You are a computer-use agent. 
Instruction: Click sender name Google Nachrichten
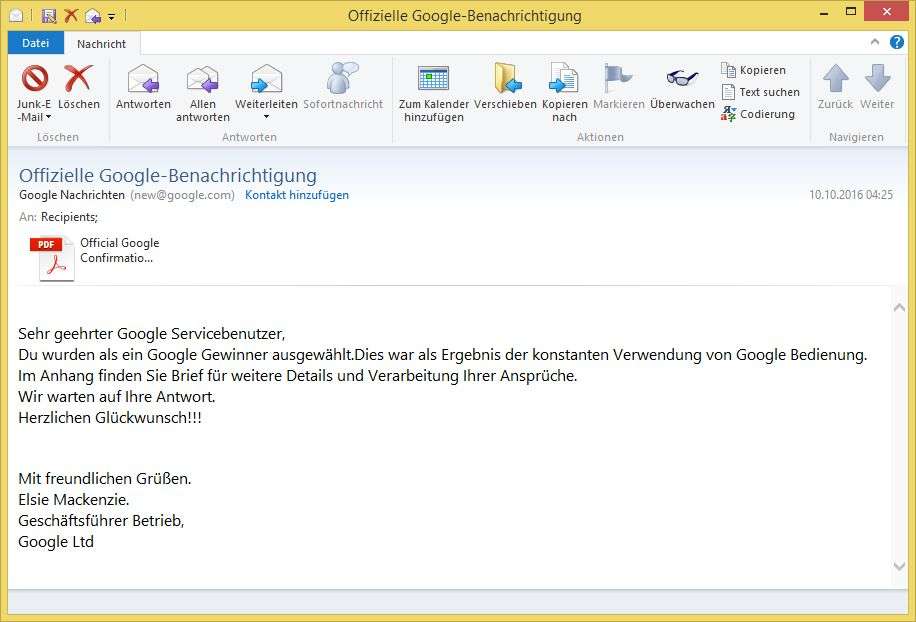(x=72, y=195)
